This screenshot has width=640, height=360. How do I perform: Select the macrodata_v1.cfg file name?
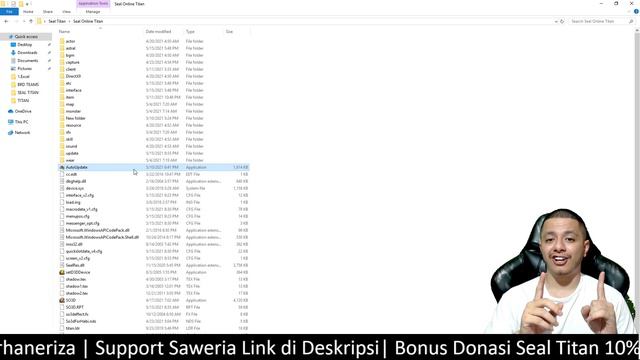click(82, 209)
